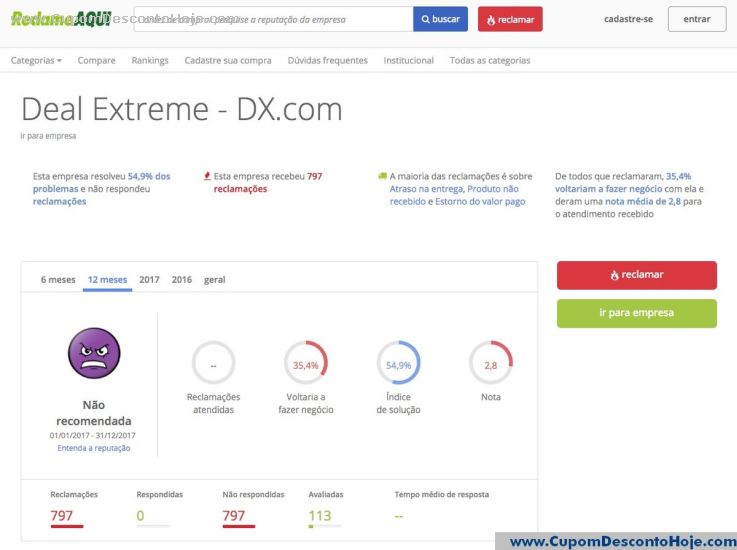Click the Produto não recebido link

click(x=454, y=195)
